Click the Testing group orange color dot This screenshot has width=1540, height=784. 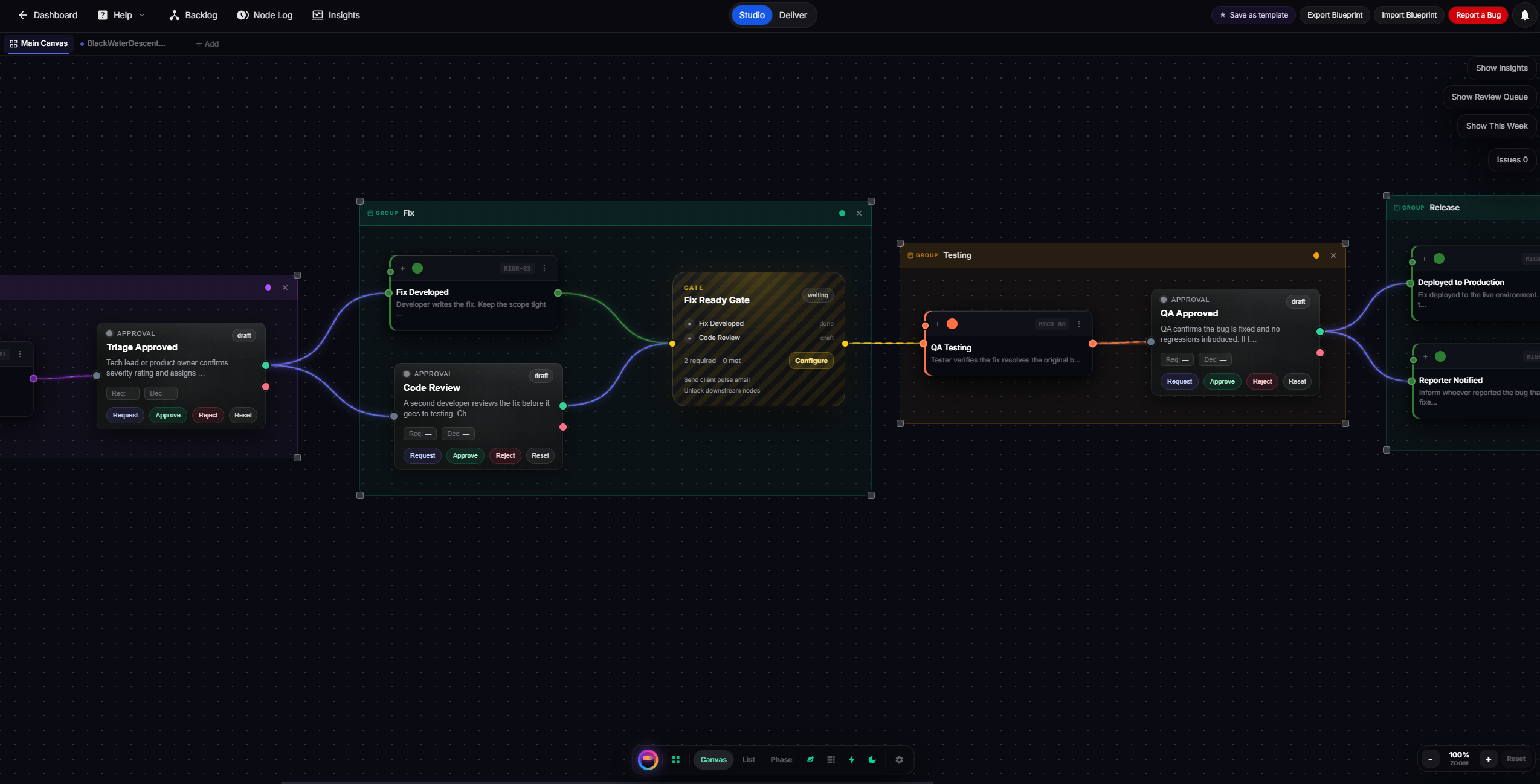coord(1316,255)
